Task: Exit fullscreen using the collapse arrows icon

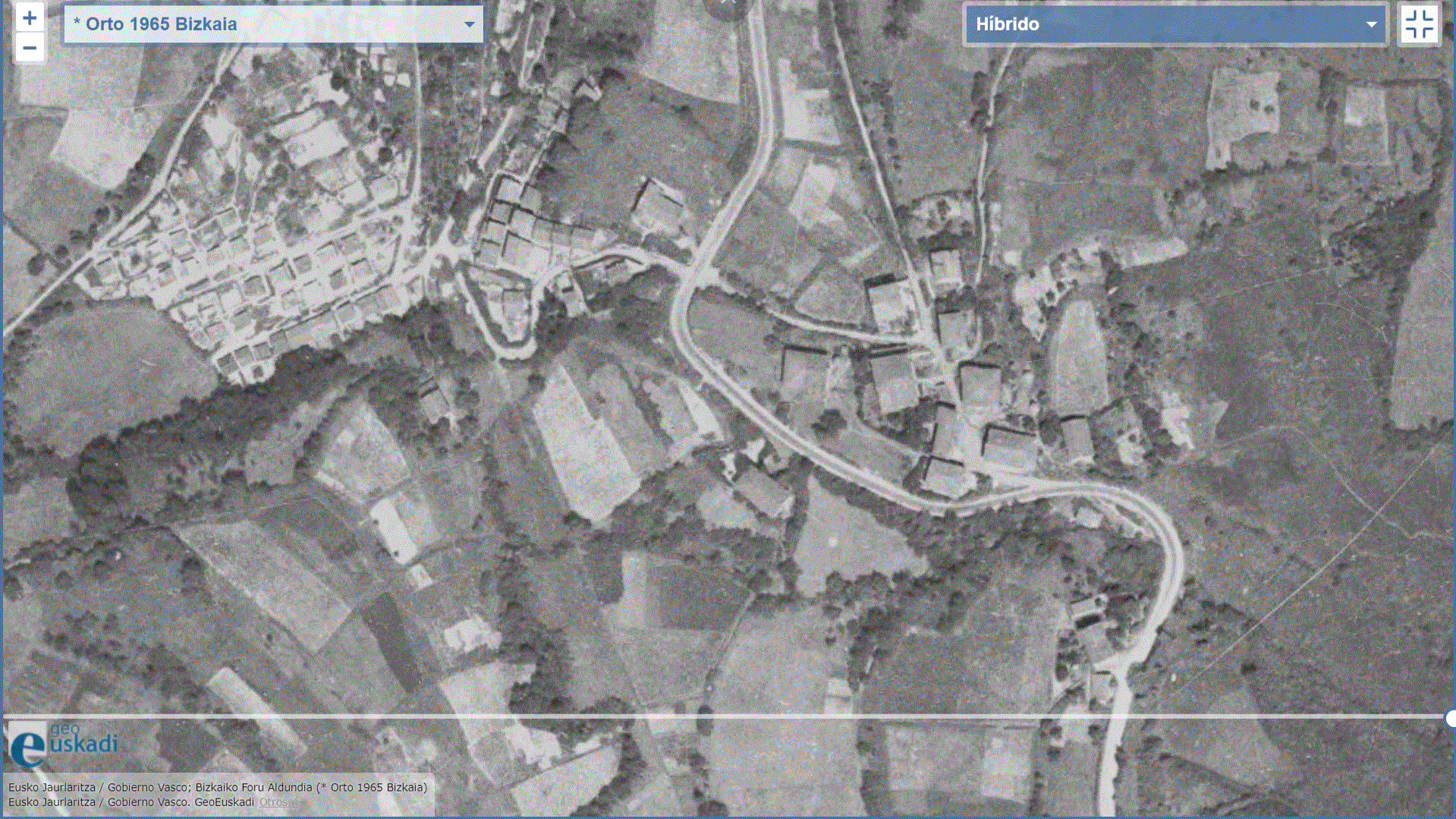Action: pyautogui.click(x=1419, y=24)
